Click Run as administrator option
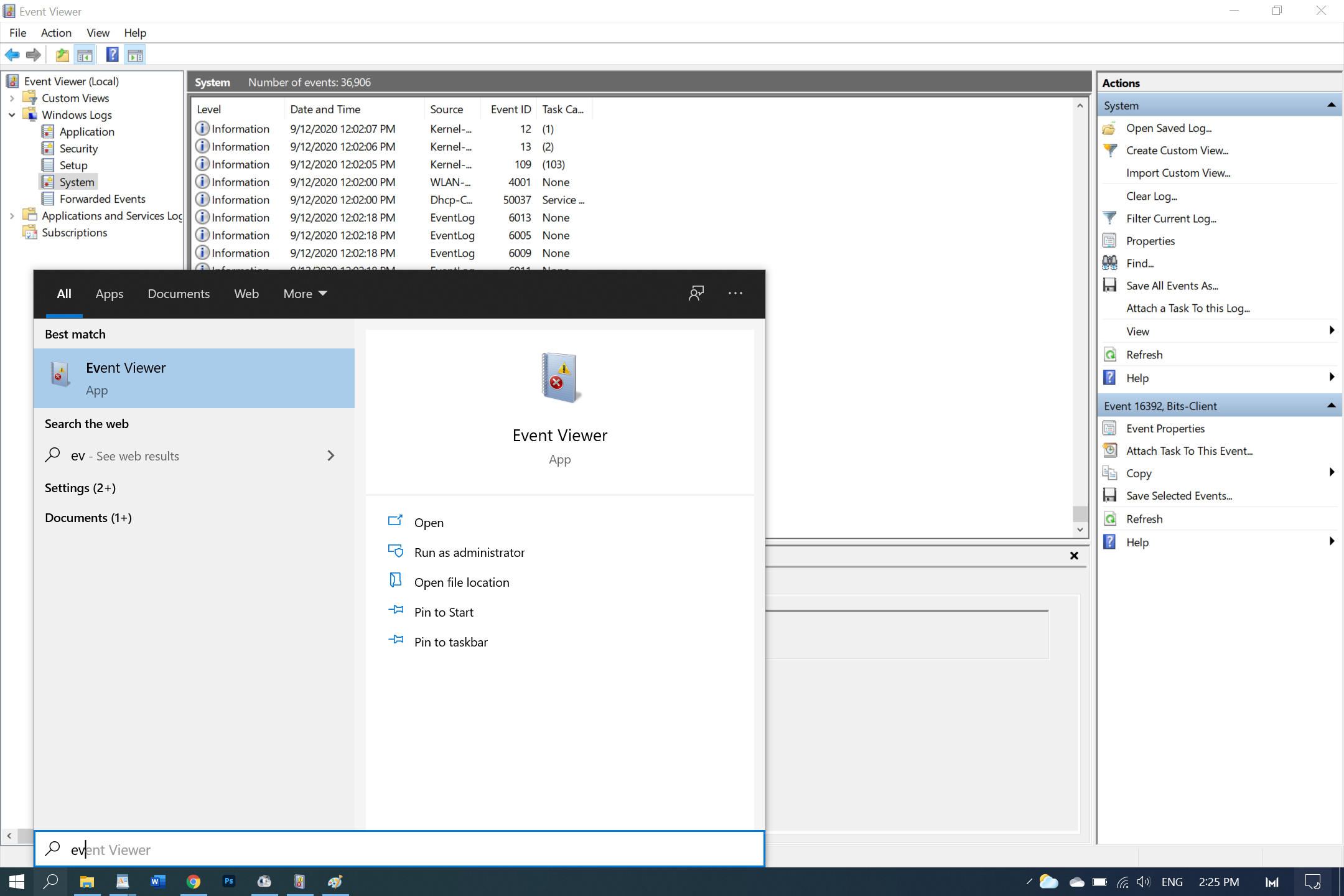 [x=469, y=553]
